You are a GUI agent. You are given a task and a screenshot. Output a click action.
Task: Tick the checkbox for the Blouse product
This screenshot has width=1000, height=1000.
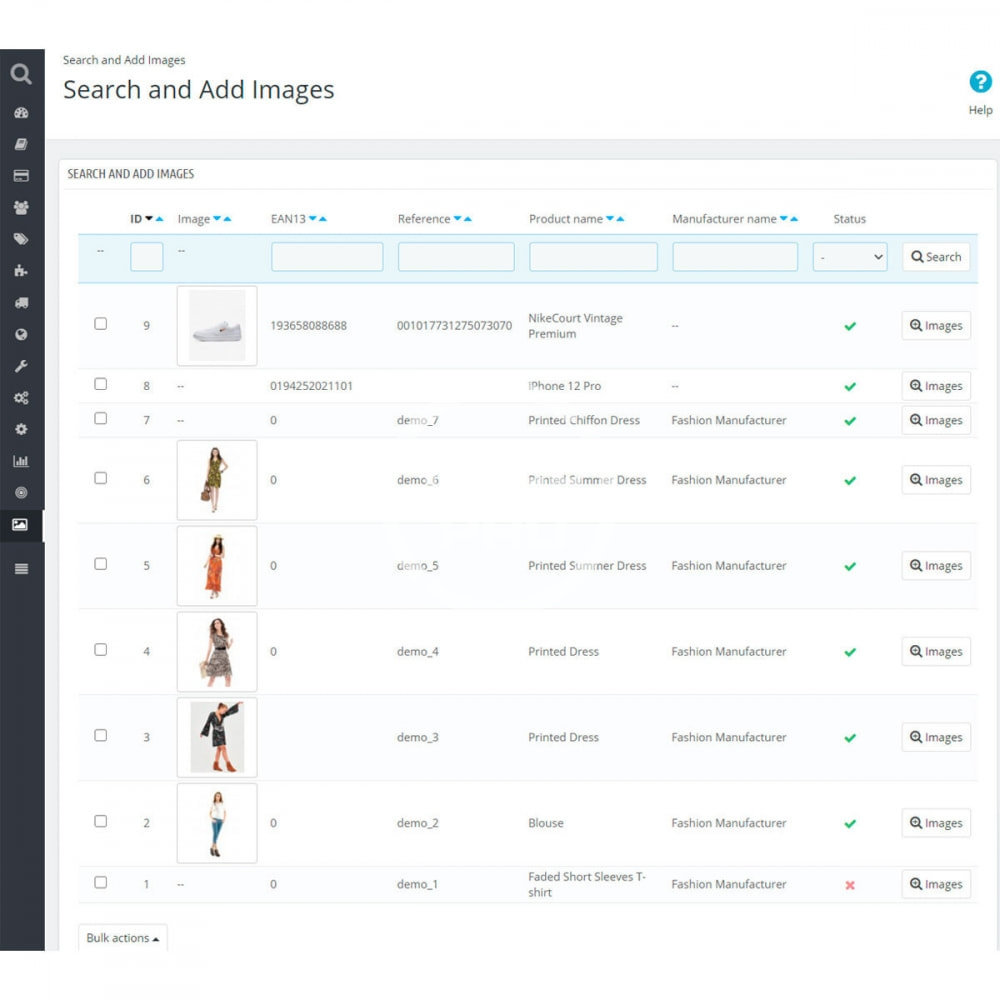pyautogui.click(x=100, y=821)
